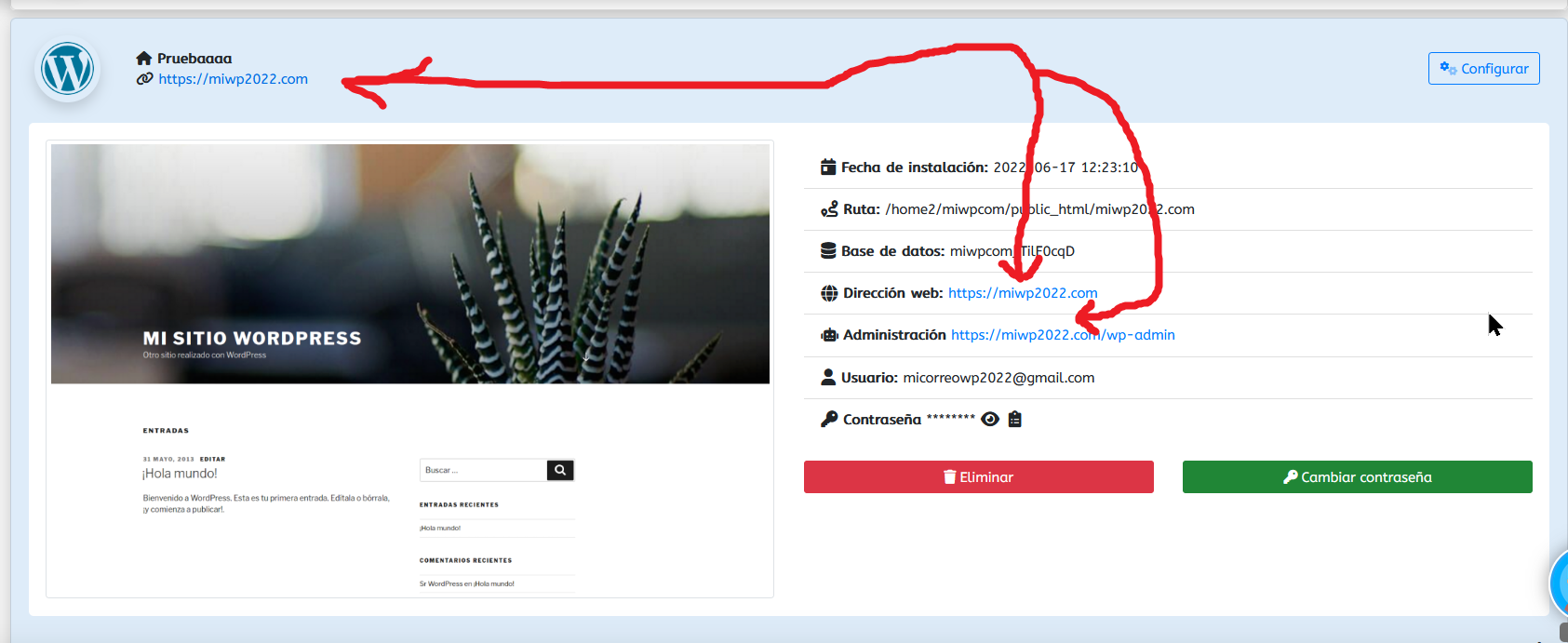Image resolution: width=1568 pixels, height=643 pixels.
Task: Click the EDITAR link in the preview post
Action: point(212,459)
